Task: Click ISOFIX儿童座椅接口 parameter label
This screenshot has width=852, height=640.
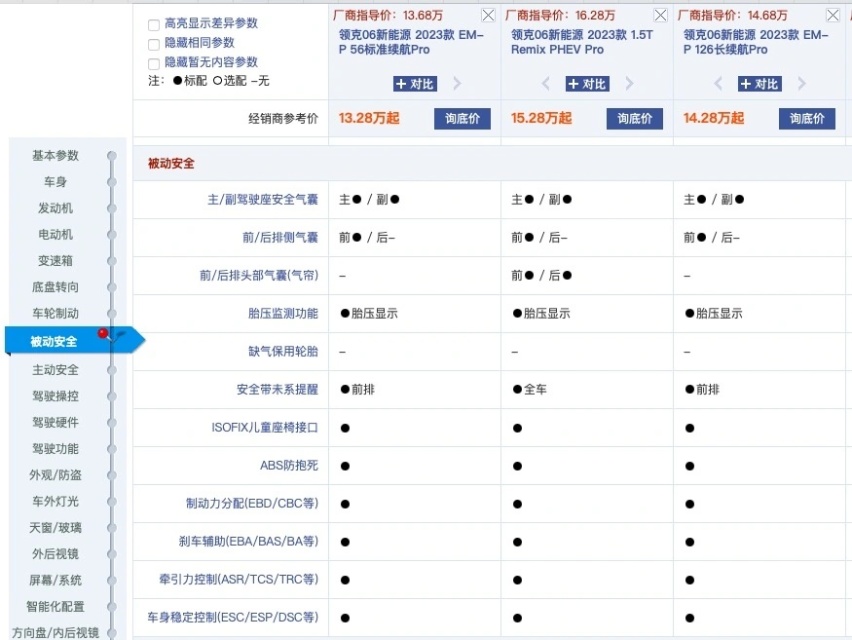Action: pos(265,428)
